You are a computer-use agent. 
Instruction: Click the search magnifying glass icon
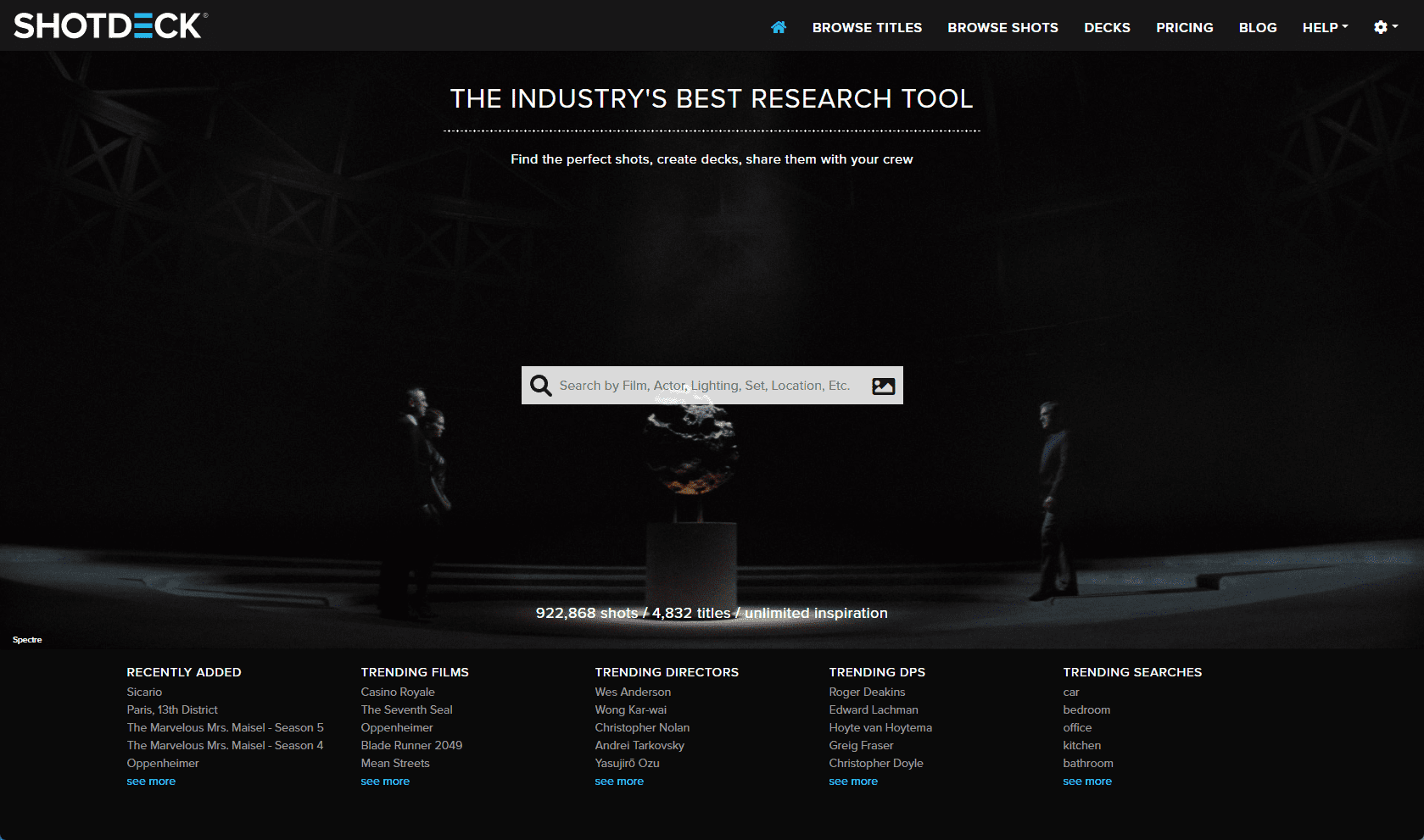[541, 386]
